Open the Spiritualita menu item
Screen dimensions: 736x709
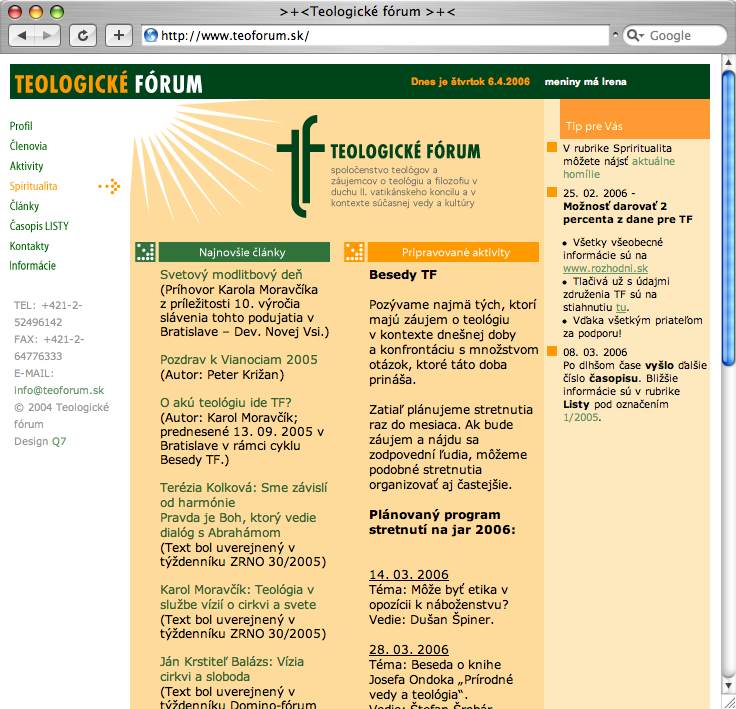pyautogui.click(x=33, y=186)
